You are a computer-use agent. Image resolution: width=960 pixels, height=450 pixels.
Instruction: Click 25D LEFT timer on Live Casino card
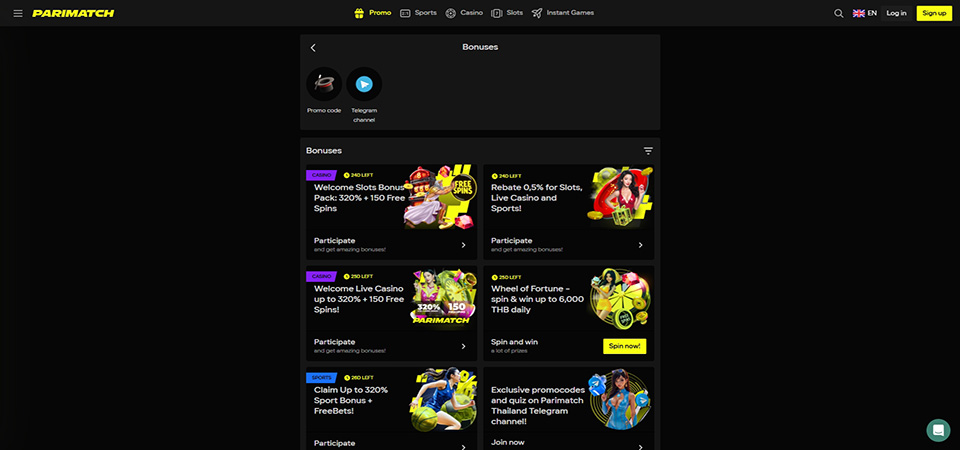tap(359, 276)
